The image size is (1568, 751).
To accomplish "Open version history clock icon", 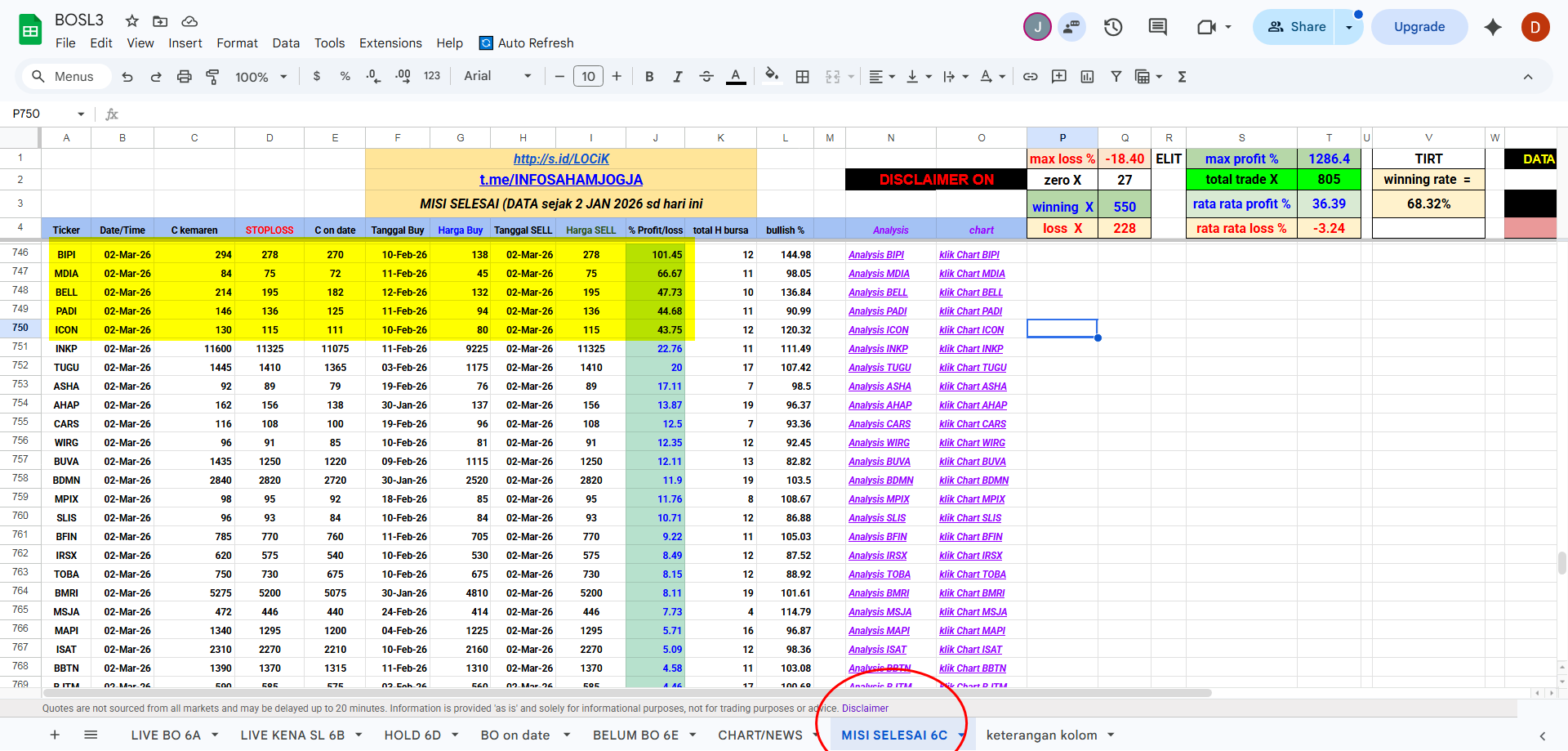I will click(1113, 27).
